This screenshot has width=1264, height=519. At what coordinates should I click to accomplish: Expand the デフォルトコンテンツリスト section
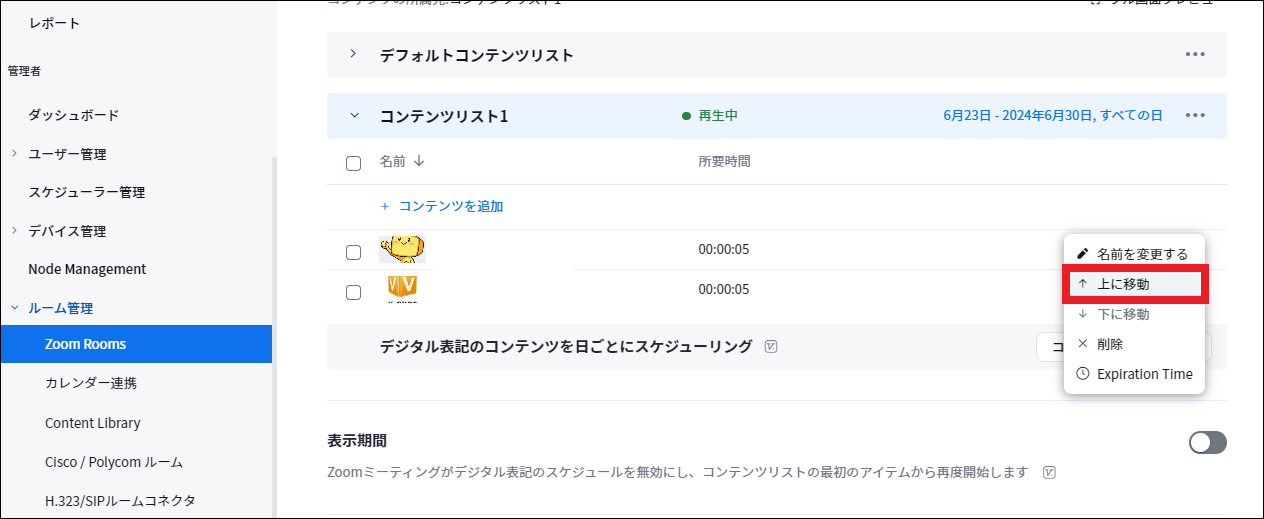353,54
